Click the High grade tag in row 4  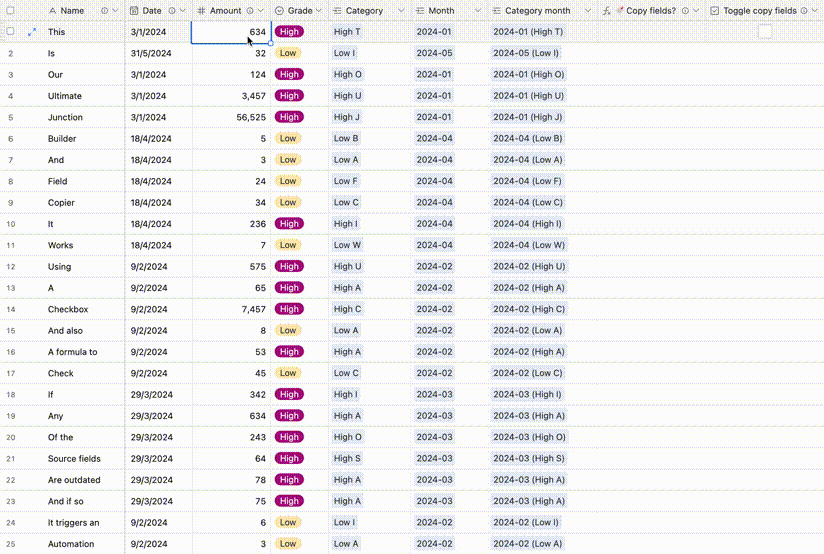point(289,96)
